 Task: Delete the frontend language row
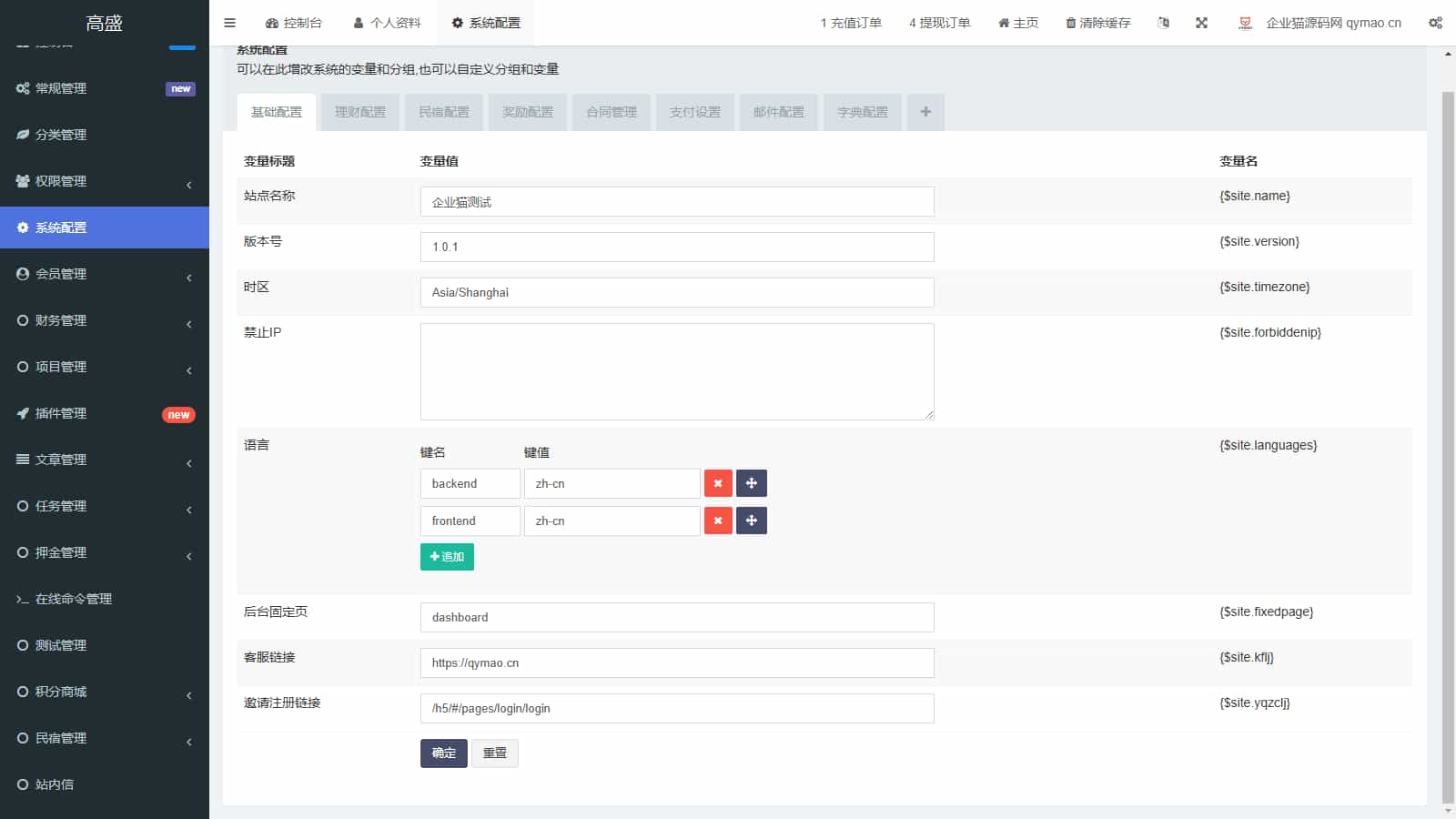click(x=718, y=521)
